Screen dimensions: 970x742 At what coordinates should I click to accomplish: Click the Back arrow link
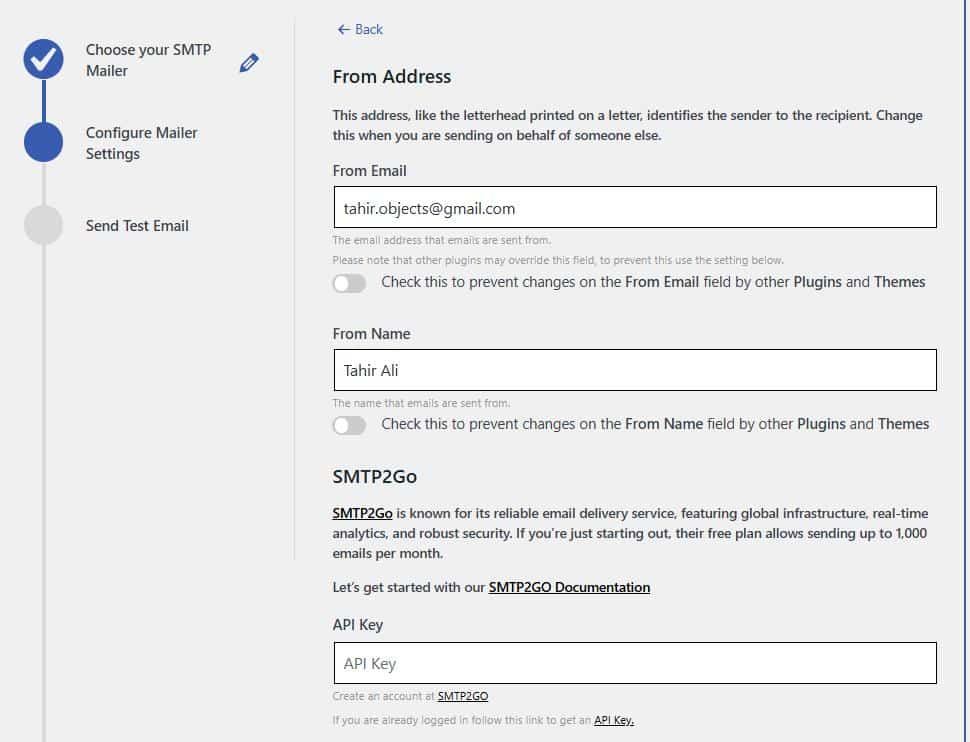(x=360, y=29)
